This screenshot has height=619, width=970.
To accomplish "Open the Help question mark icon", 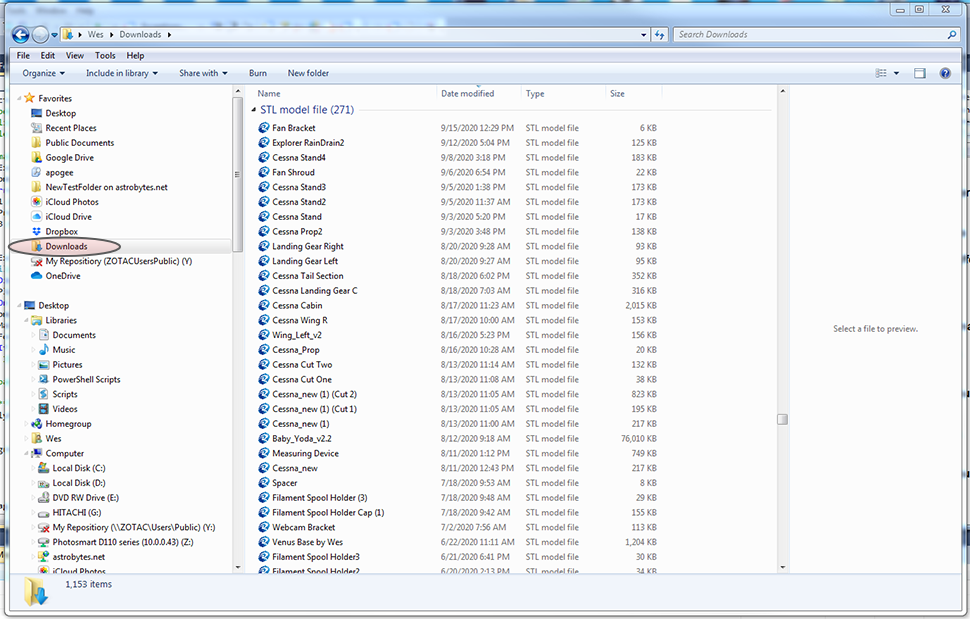I will pos(947,73).
